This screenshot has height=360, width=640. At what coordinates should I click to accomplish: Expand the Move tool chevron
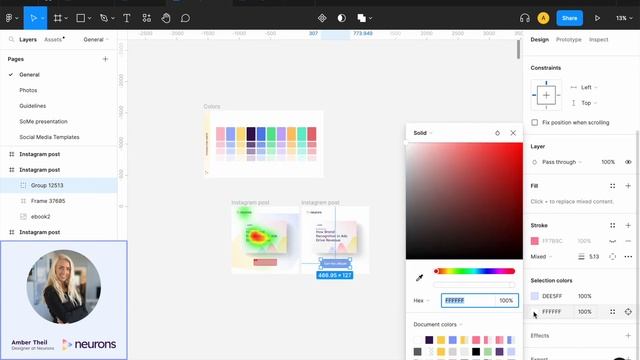pyautogui.click(x=42, y=18)
